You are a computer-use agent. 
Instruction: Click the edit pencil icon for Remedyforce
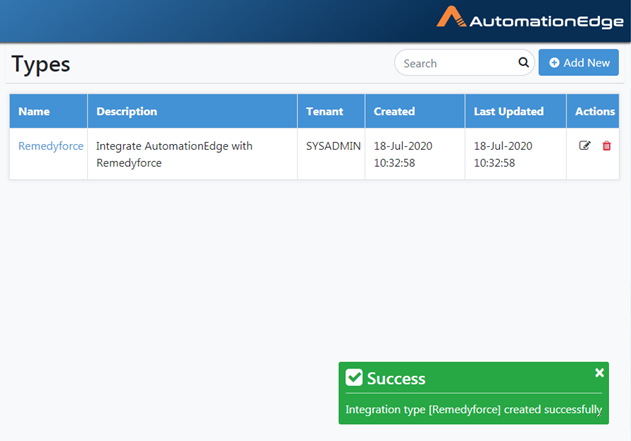[x=584, y=146]
